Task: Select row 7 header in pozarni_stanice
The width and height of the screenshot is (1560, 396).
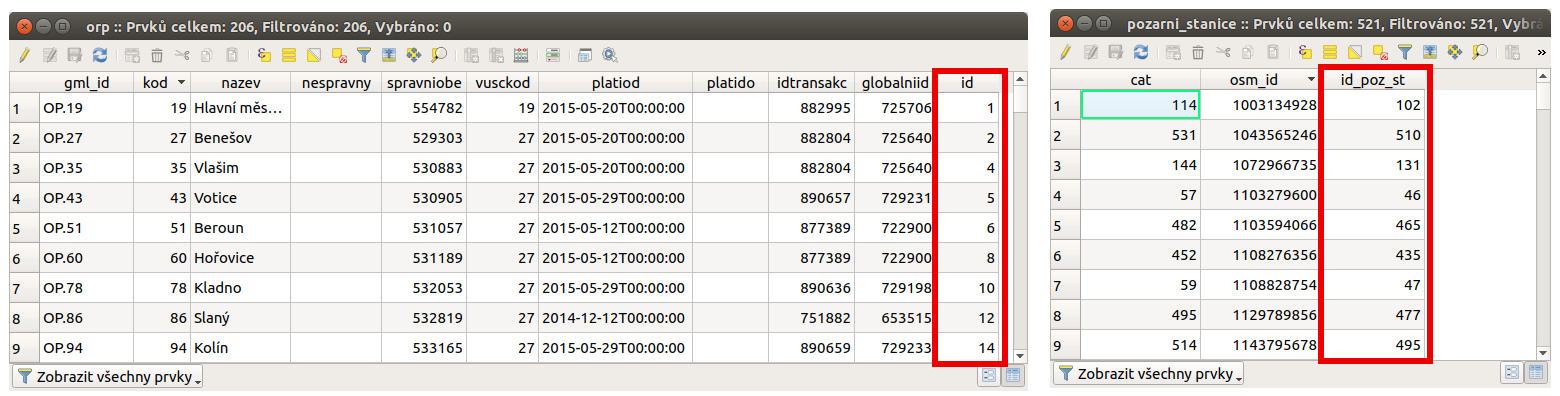Action: (1066, 285)
